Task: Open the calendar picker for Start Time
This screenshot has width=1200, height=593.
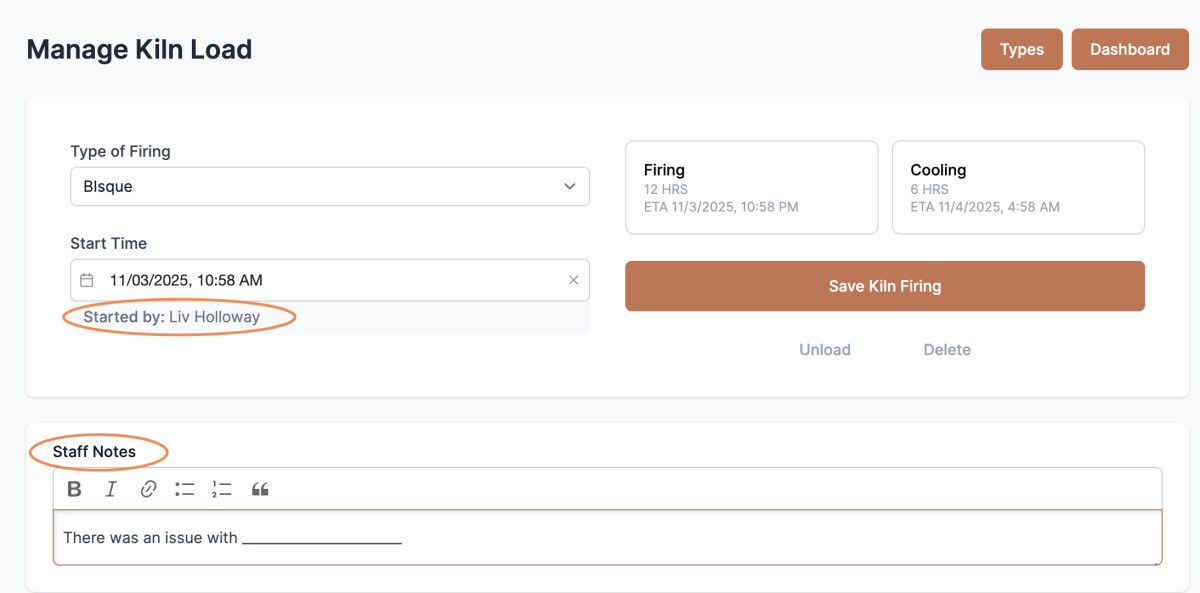Action: (87, 280)
